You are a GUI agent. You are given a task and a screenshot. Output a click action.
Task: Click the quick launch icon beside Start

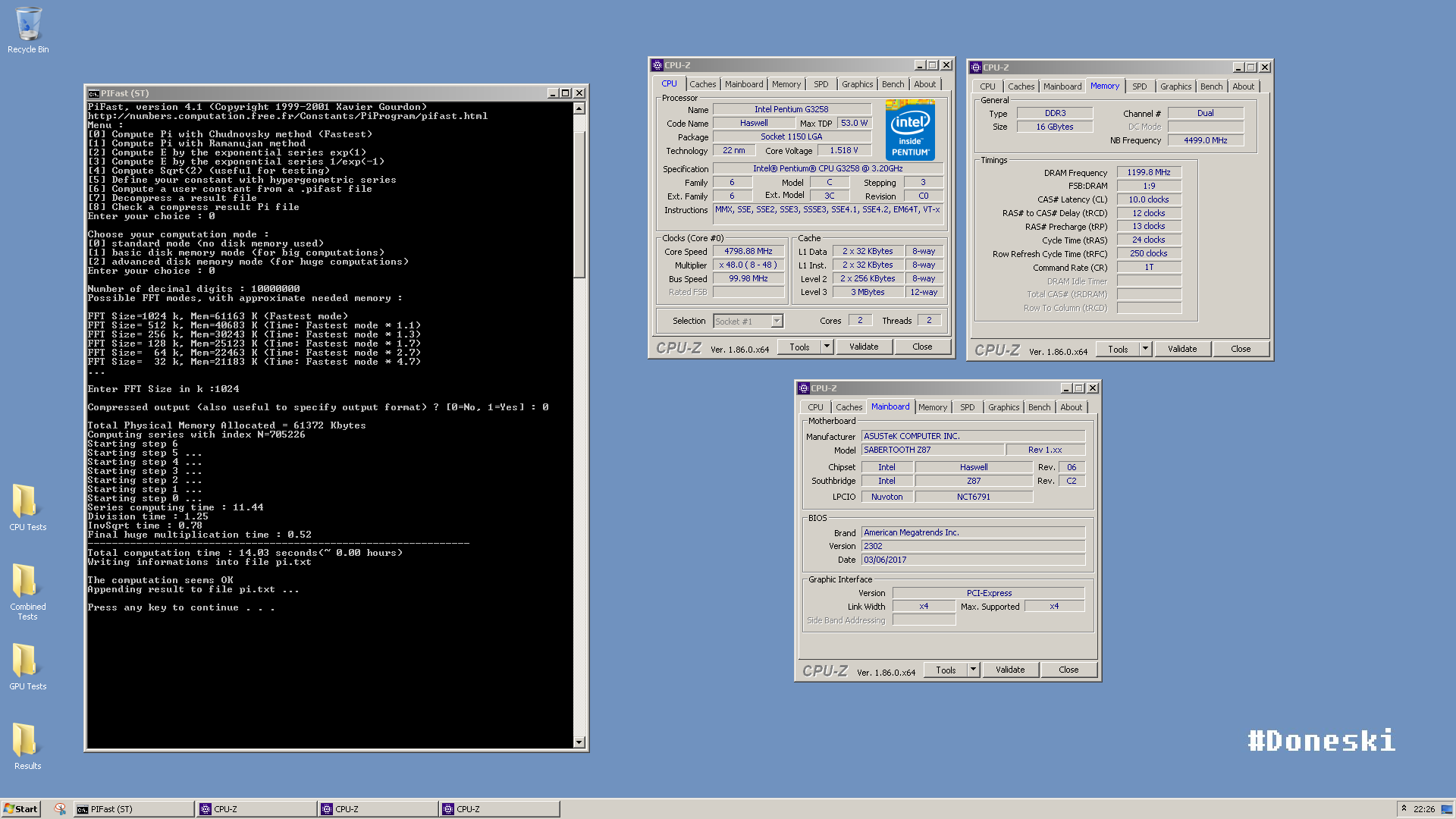(x=60, y=809)
